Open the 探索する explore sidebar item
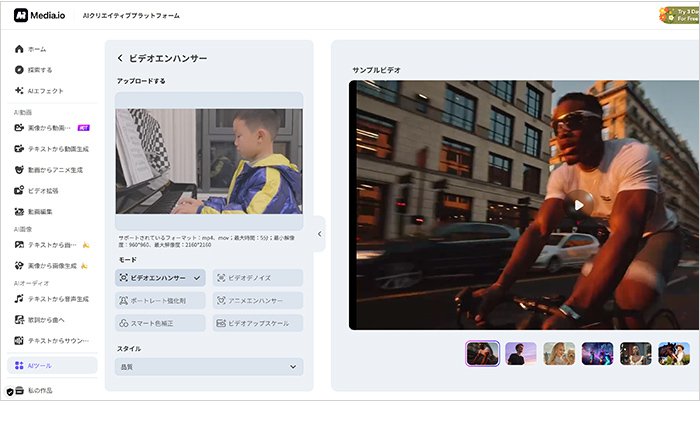This screenshot has height=425, width=700. point(33,70)
